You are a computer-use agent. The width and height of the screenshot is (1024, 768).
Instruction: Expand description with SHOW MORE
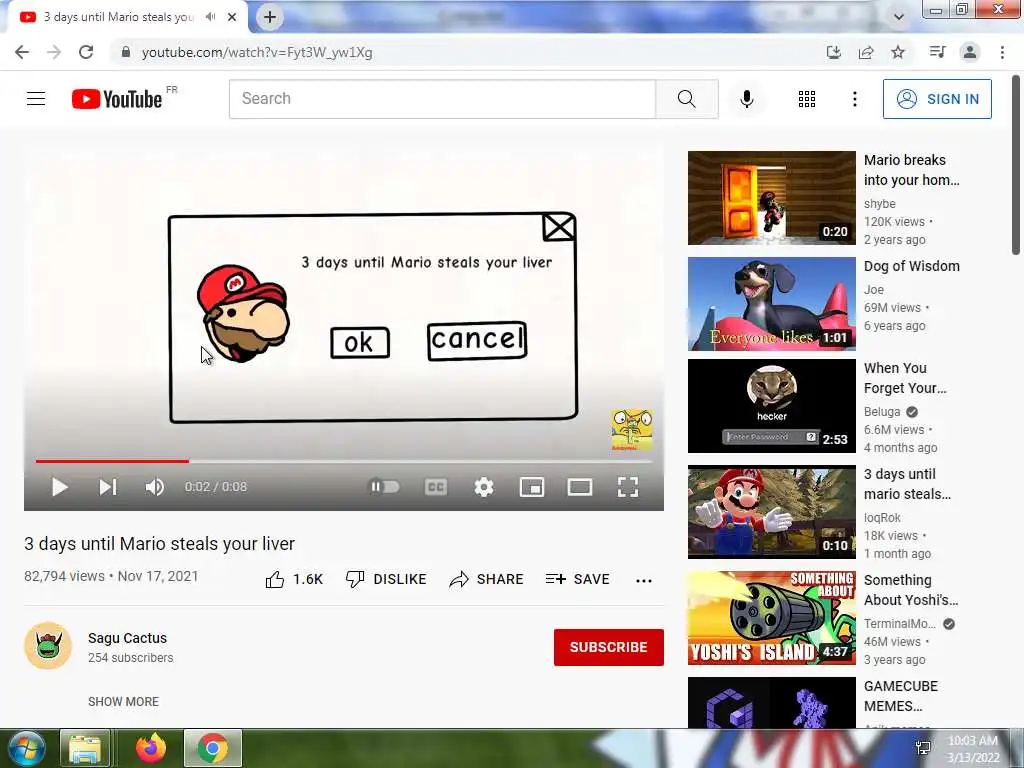coord(123,701)
